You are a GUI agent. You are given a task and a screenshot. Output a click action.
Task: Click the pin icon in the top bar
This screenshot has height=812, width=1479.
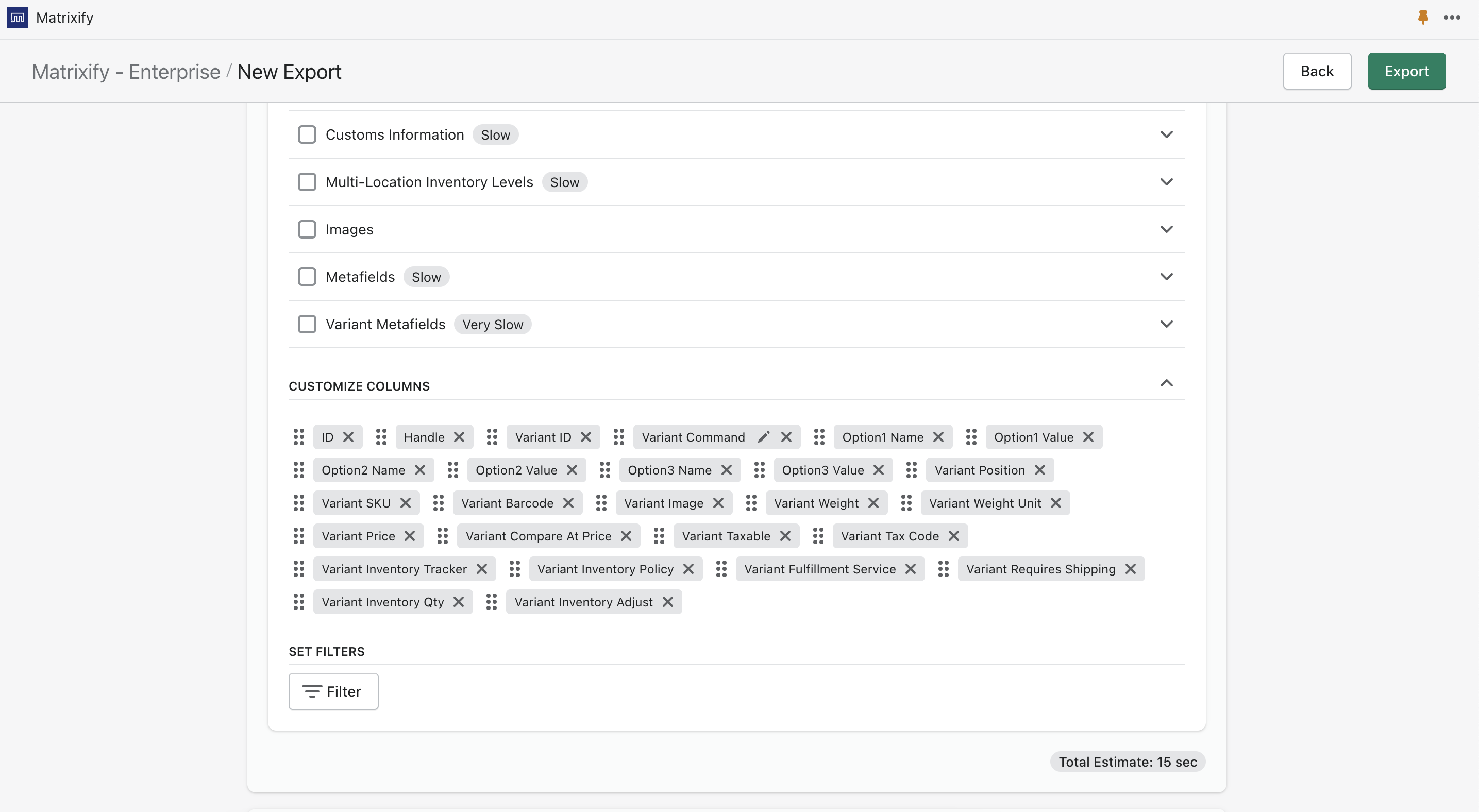[x=1423, y=17]
